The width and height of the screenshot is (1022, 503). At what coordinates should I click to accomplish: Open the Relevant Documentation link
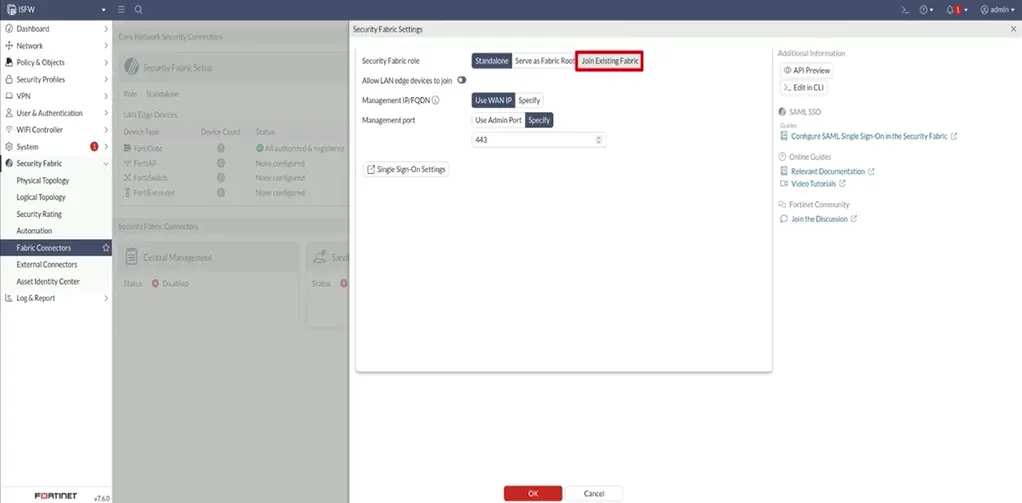point(828,171)
